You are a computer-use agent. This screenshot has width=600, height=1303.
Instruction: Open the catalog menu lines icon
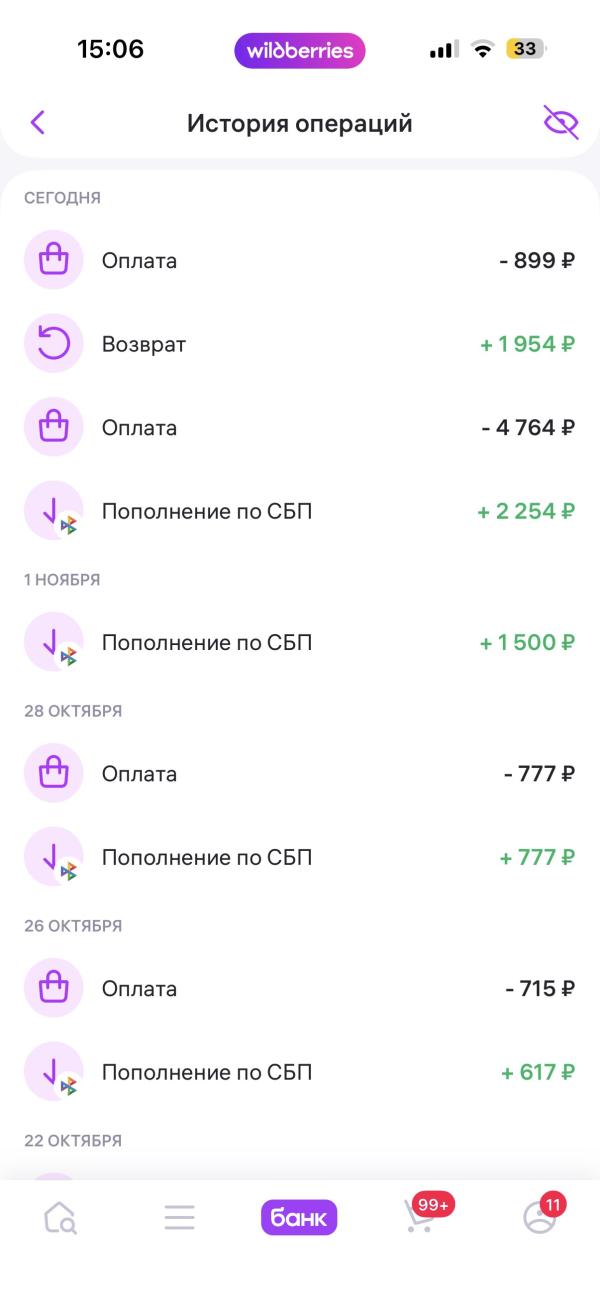pyautogui.click(x=180, y=1217)
